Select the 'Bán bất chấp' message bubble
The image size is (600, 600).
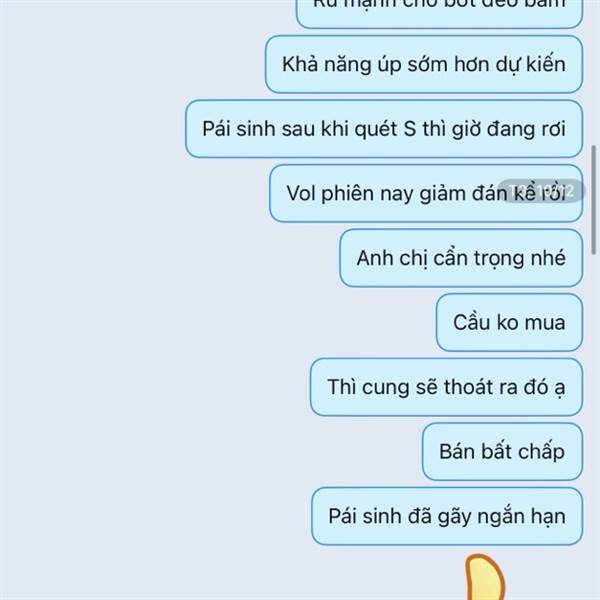click(502, 452)
